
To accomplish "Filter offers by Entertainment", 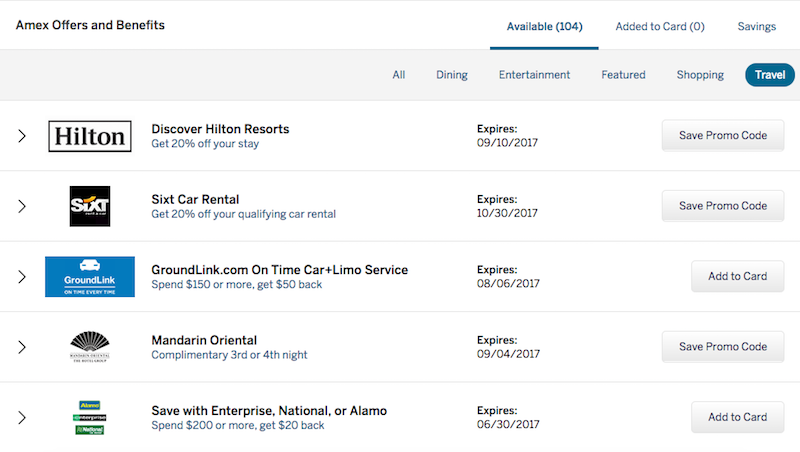I will click(x=534, y=75).
